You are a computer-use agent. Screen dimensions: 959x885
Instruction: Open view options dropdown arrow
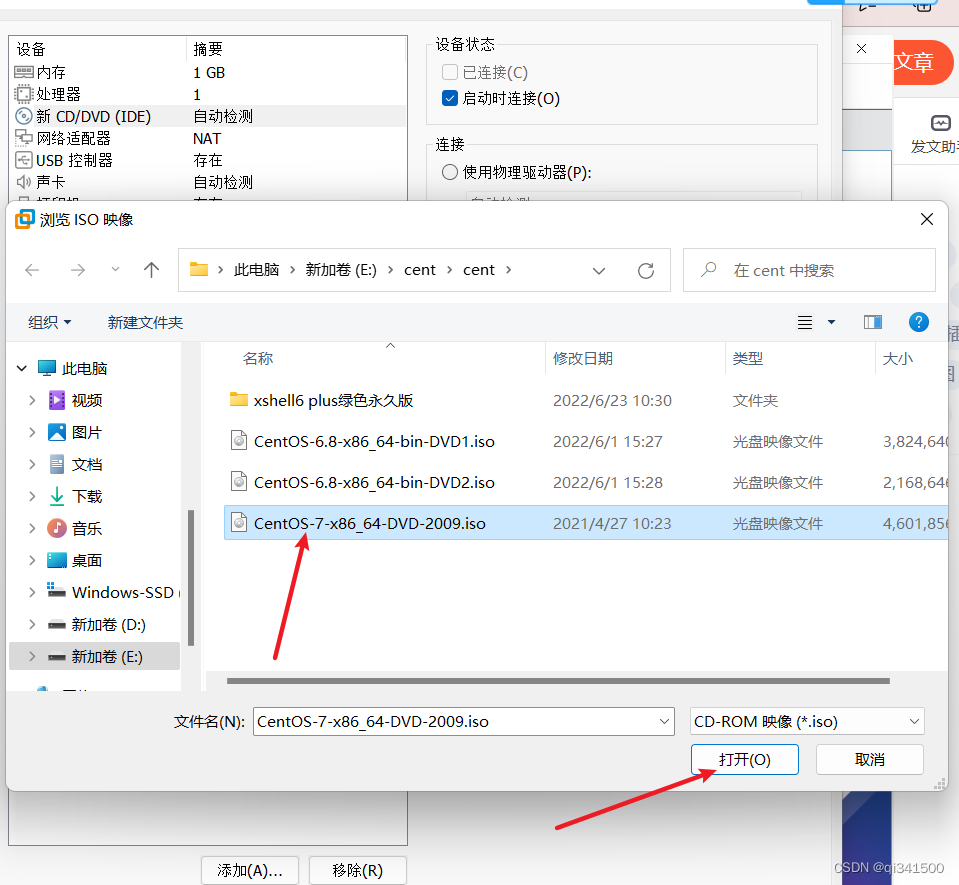pos(831,322)
